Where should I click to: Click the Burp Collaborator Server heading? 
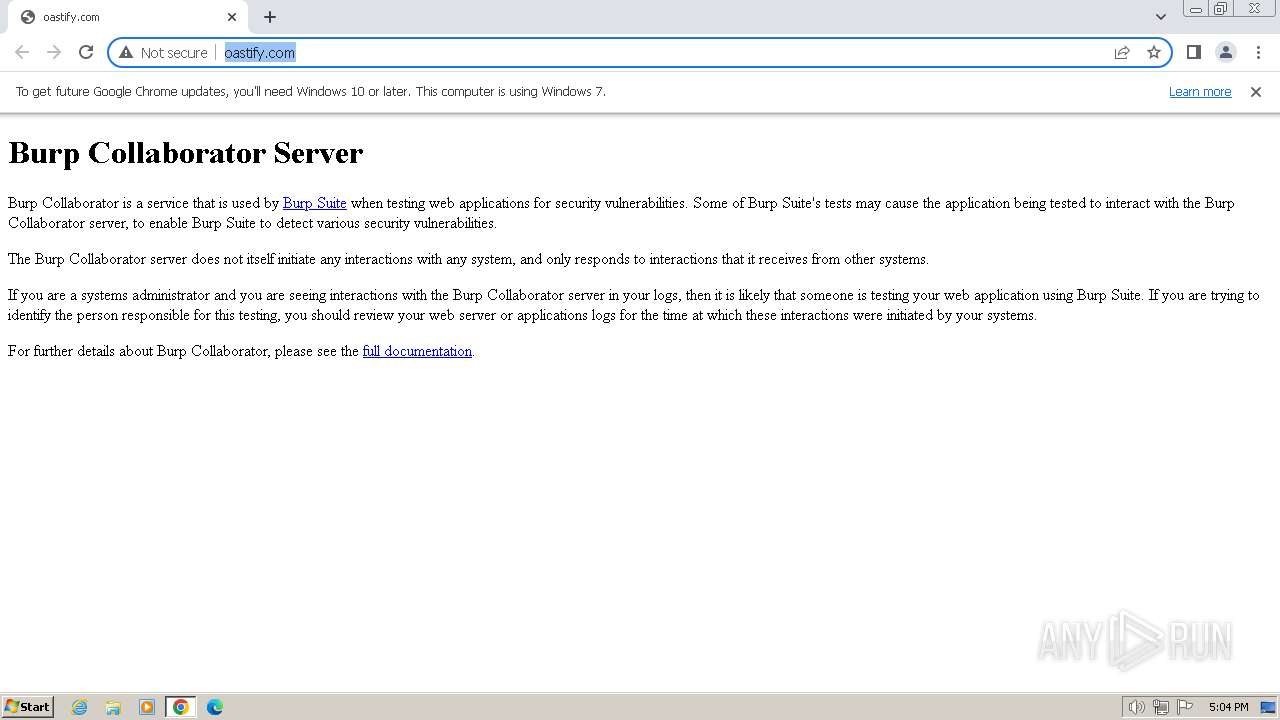[x=185, y=153]
